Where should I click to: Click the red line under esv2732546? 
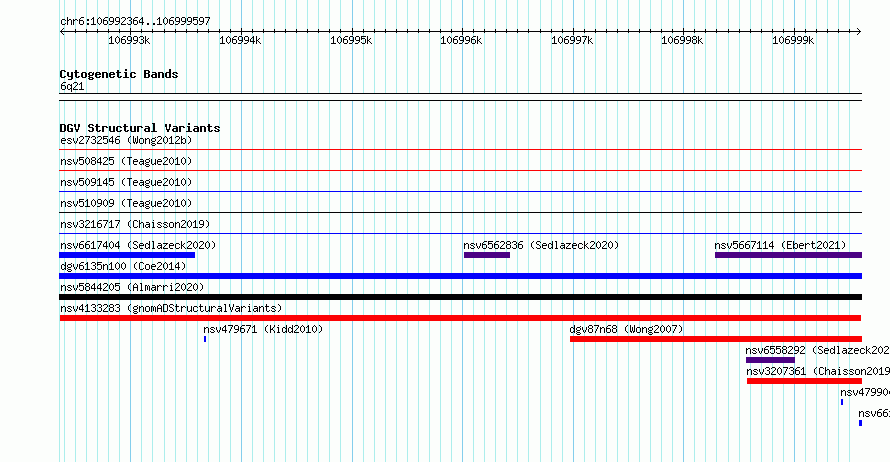coord(460,150)
